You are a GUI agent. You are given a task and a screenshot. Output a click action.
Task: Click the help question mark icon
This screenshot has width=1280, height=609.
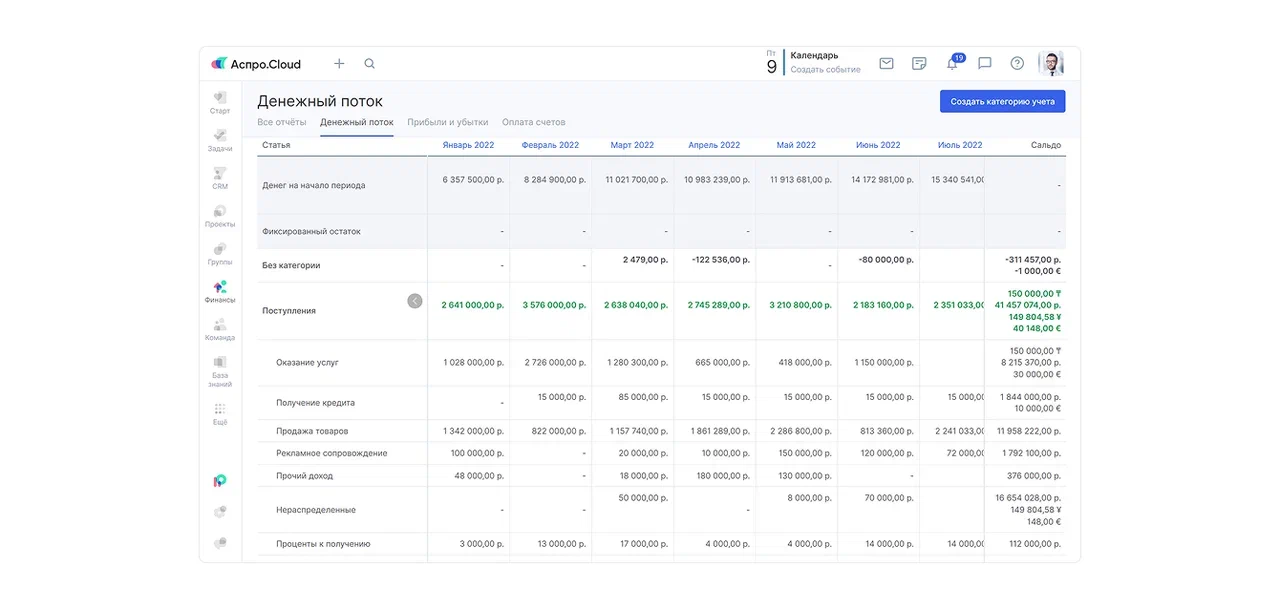click(x=1017, y=63)
